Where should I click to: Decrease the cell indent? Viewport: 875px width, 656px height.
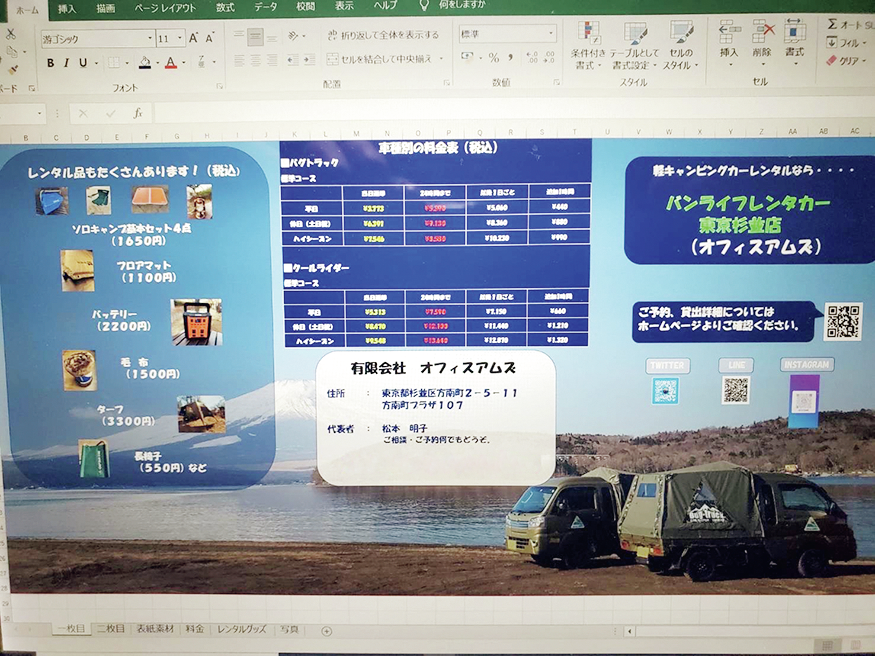[293, 60]
